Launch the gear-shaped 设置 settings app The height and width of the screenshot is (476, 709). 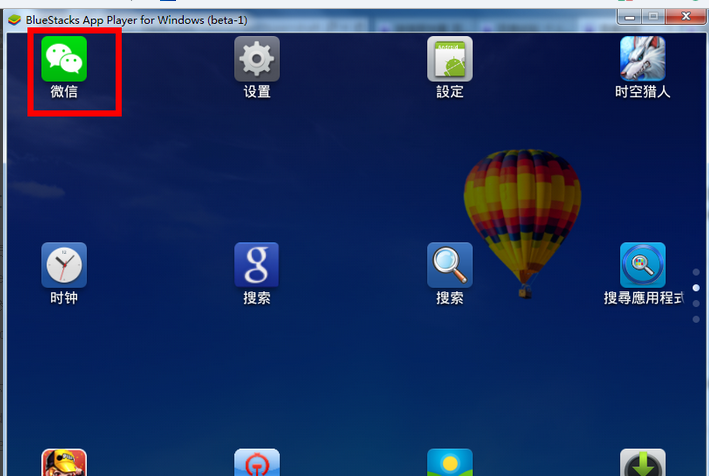click(257, 59)
